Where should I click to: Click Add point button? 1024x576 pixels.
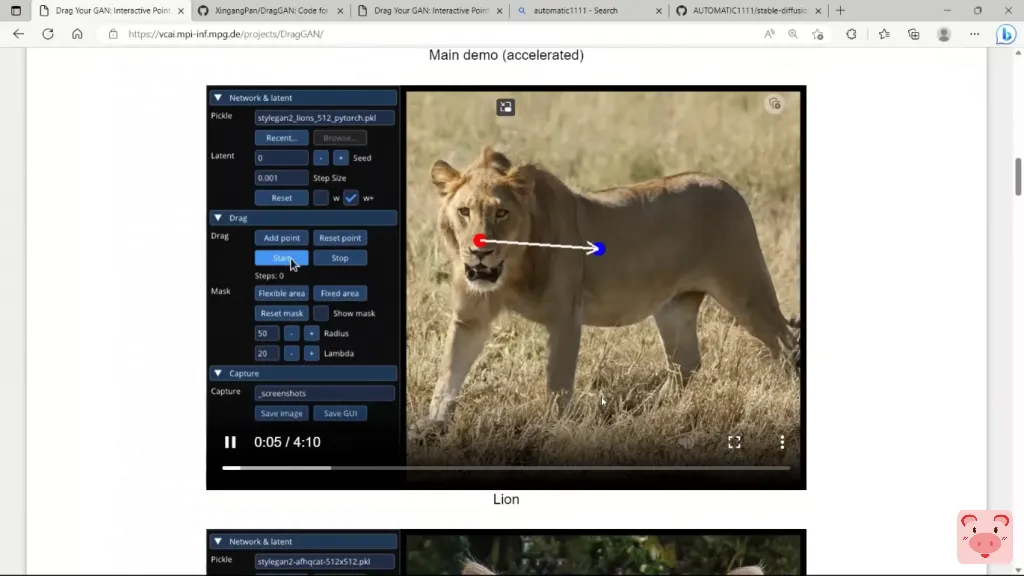click(281, 238)
